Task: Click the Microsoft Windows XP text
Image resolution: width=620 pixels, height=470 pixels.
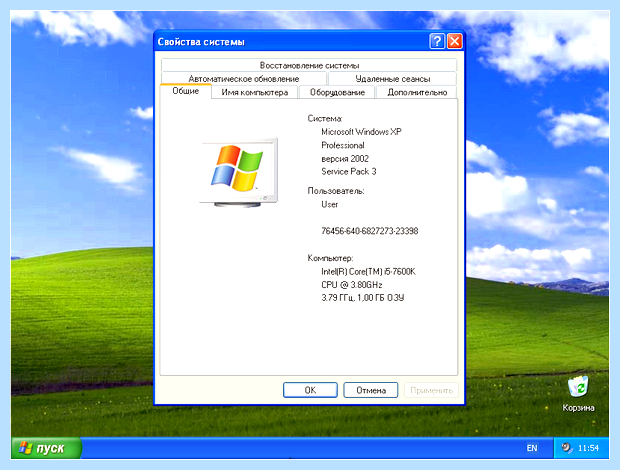Action: 361,132
